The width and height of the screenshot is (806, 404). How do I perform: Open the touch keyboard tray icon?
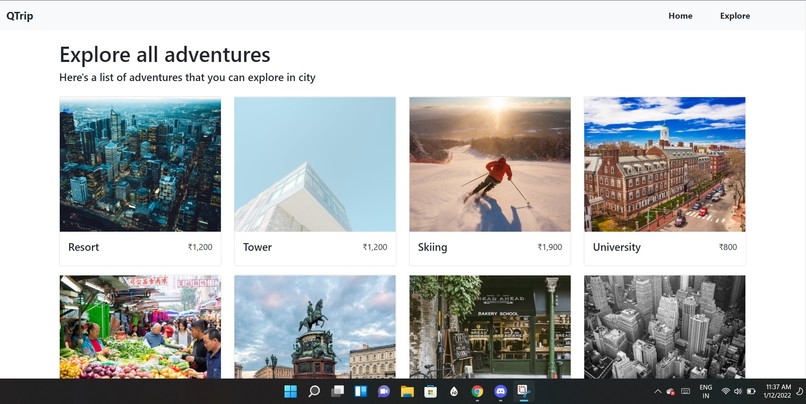tap(685, 391)
